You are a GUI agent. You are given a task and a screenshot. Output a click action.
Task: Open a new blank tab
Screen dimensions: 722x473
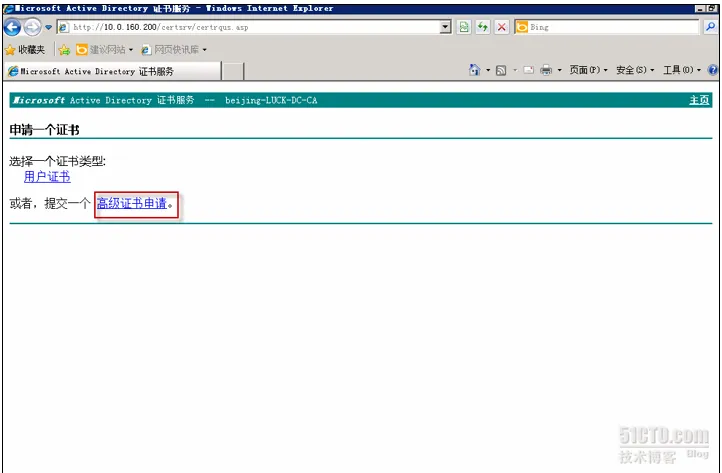[x=233, y=72]
